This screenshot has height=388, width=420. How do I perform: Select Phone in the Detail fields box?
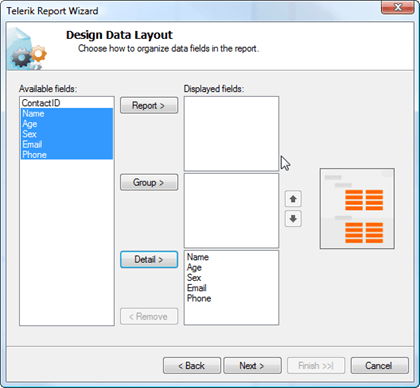click(231, 298)
